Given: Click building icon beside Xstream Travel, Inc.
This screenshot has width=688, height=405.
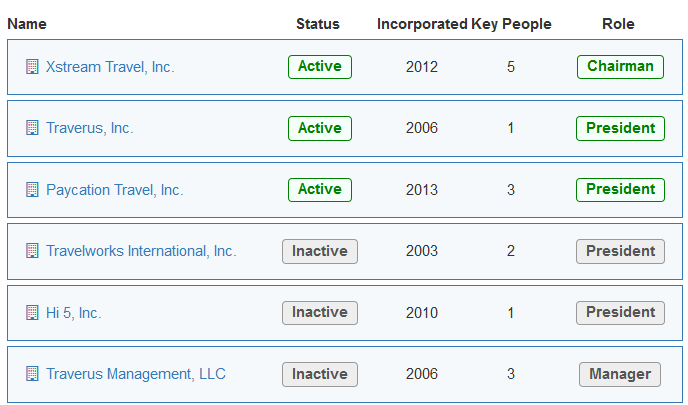Looking at the screenshot, I should (32, 67).
